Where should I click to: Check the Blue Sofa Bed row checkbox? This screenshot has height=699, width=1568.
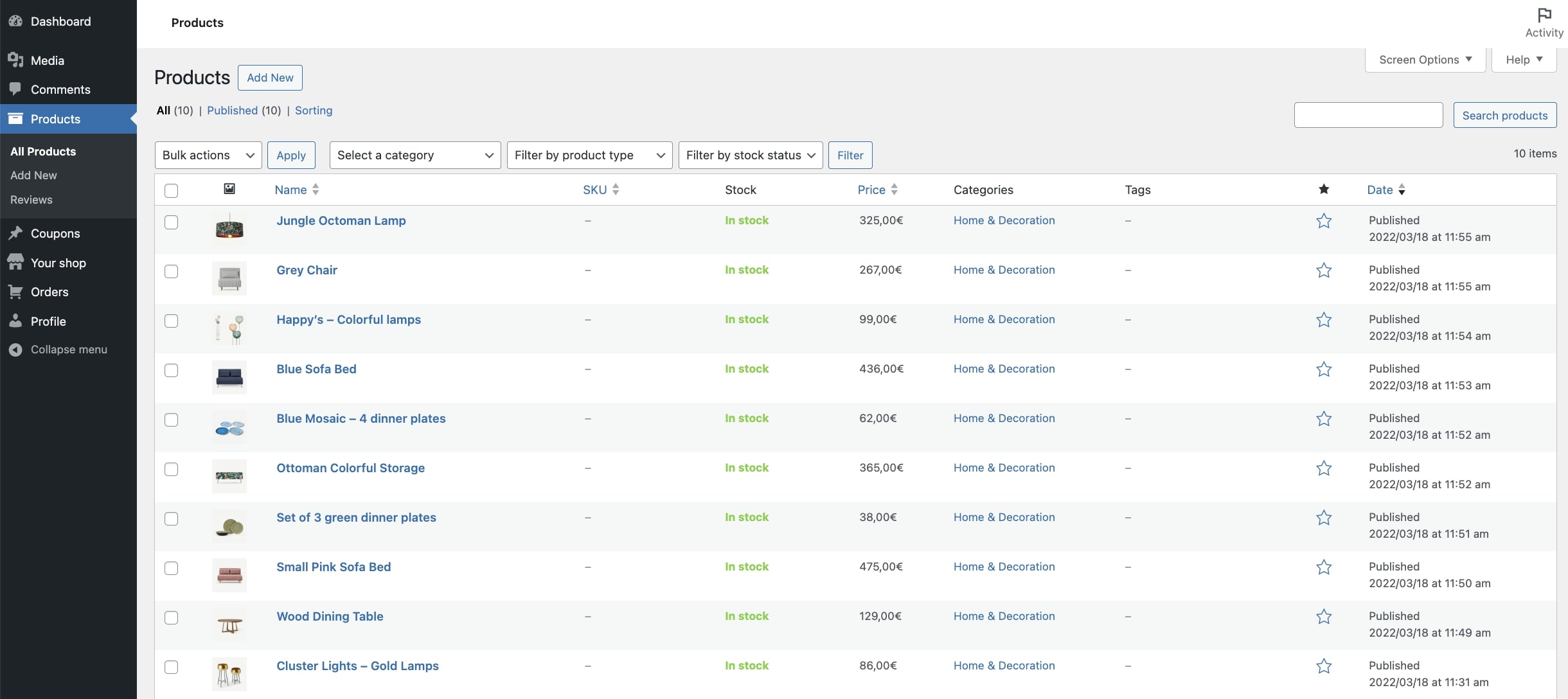point(171,371)
